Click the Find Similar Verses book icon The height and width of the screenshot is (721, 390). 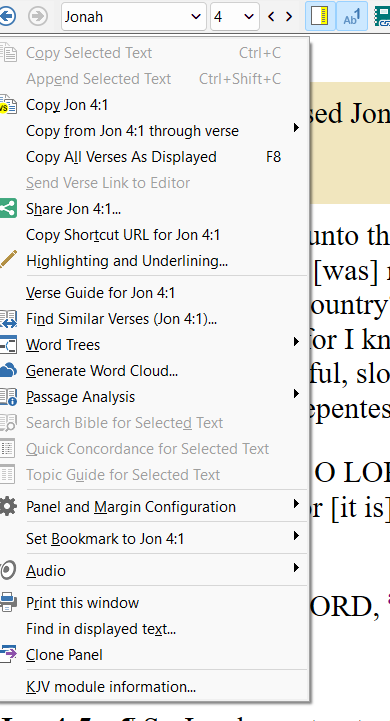click(8, 319)
